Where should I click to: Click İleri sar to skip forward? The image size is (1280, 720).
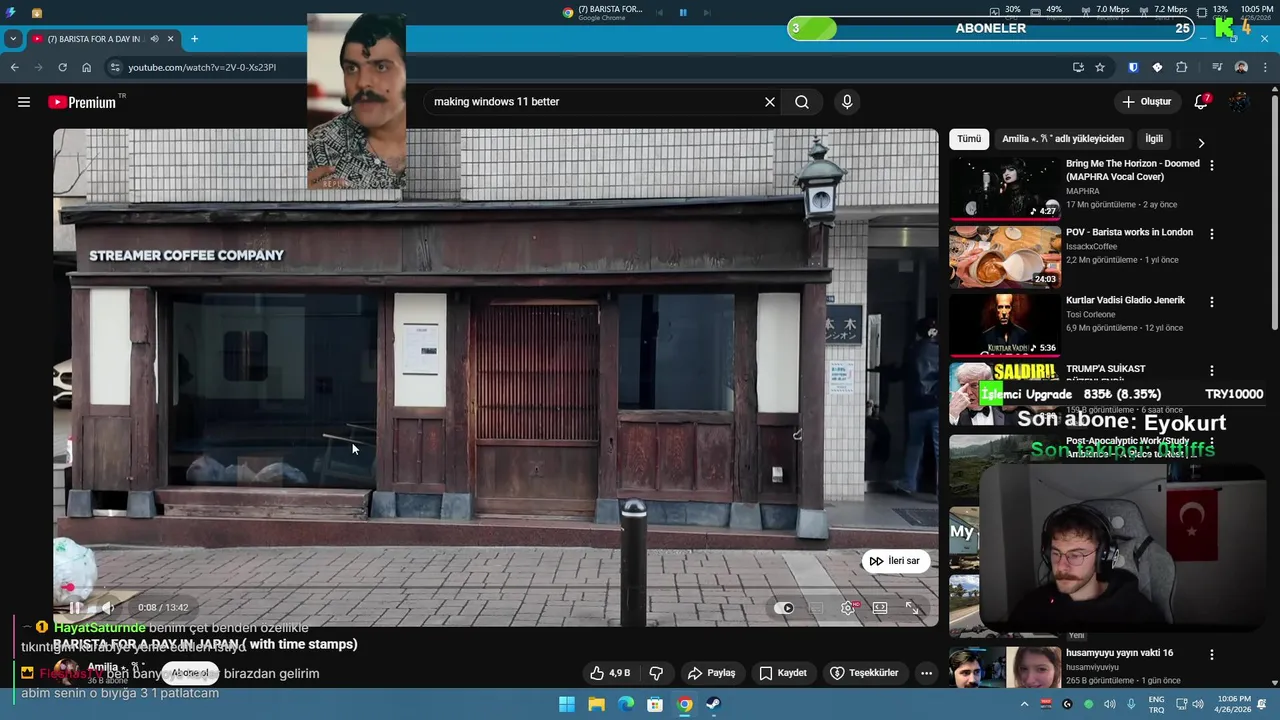[x=894, y=561]
